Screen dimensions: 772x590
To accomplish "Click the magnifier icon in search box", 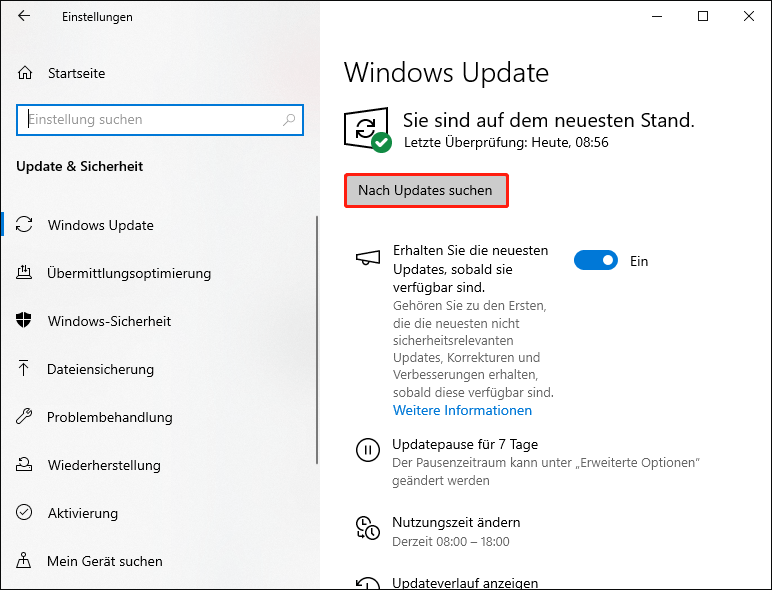I will (x=289, y=119).
